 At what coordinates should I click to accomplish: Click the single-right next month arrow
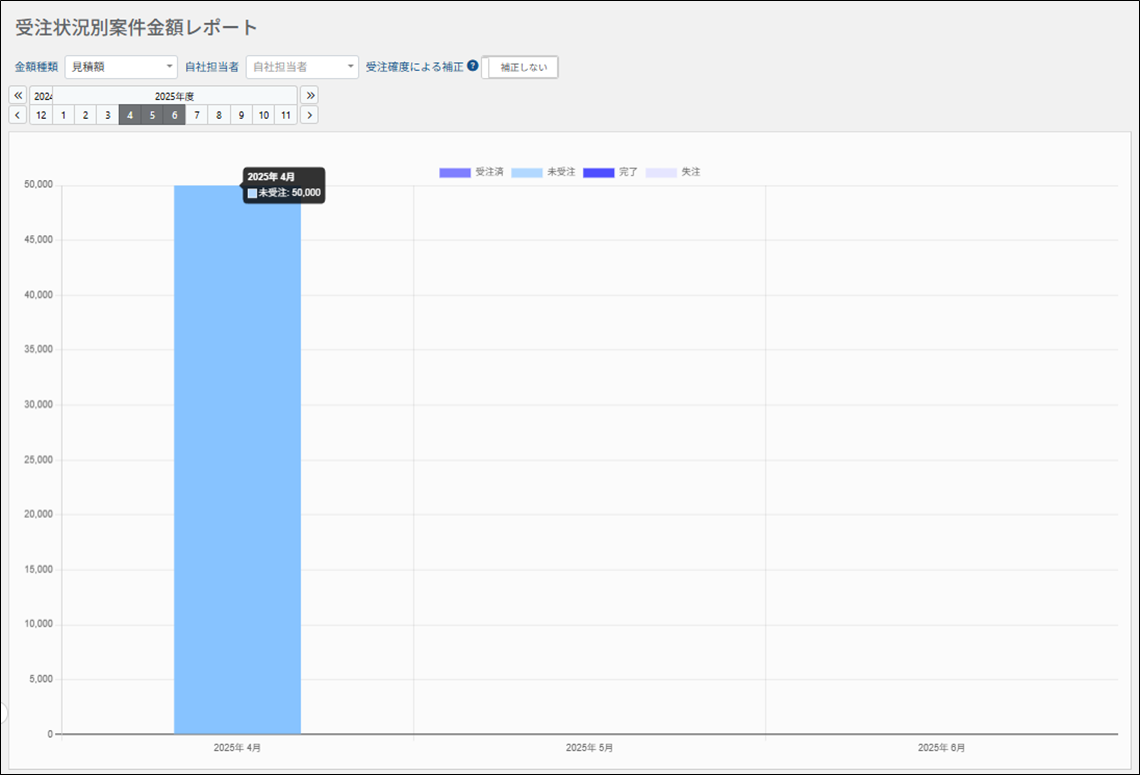point(310,115)
